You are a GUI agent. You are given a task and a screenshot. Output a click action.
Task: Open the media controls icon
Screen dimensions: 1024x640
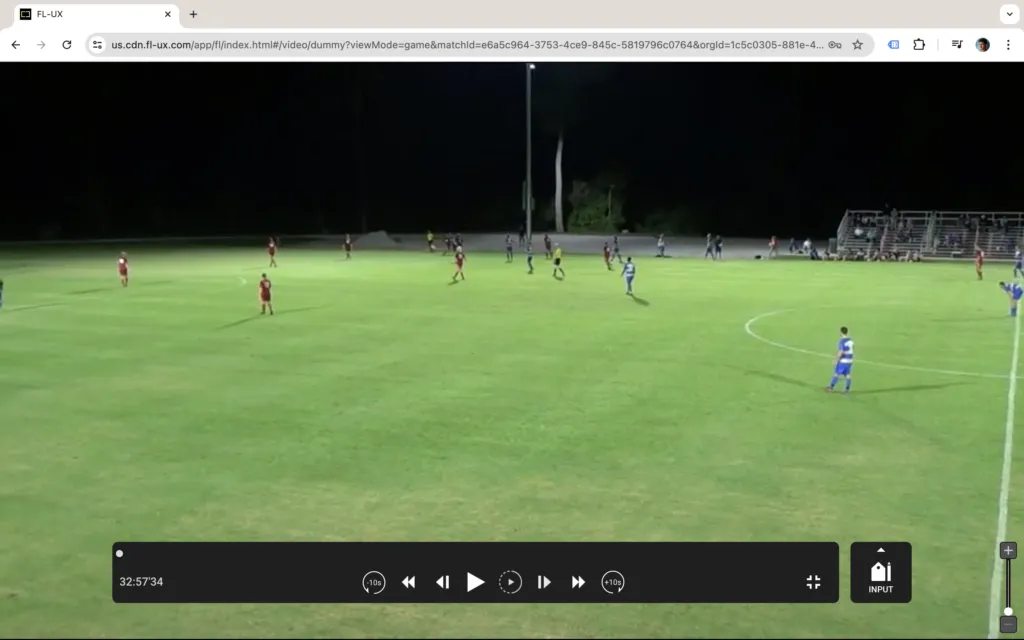coord(957,44)
